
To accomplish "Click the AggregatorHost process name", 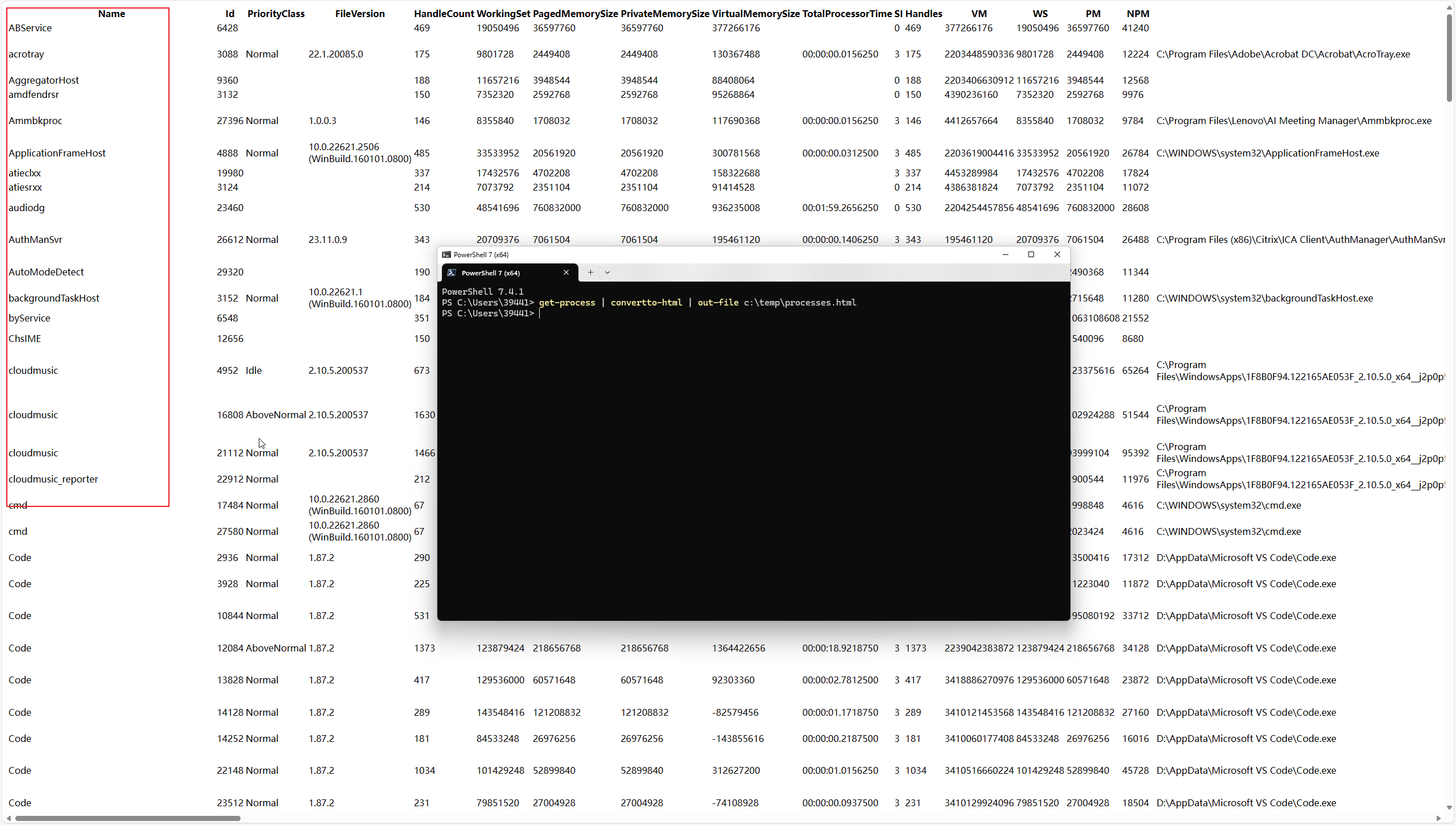I will (44, 80).
